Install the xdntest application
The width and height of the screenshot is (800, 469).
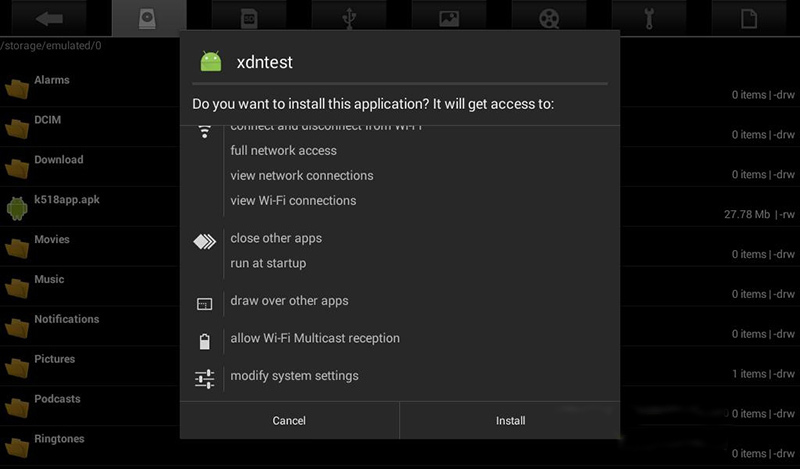click(510, 421)
